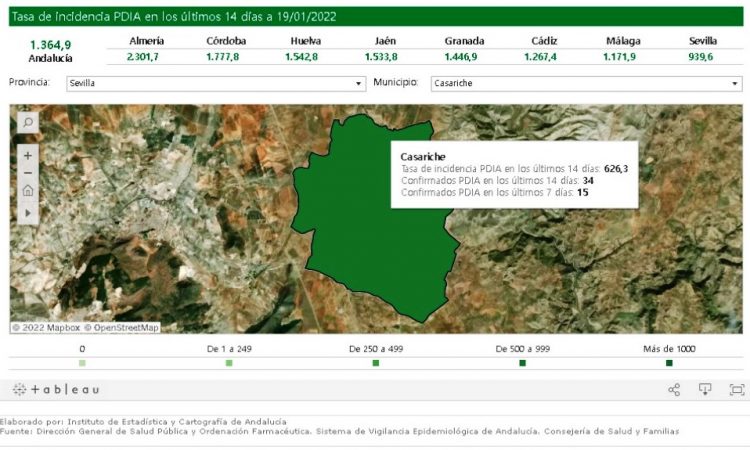
Task: Click the Tableau download icon
Action: (x=705, y=389)
